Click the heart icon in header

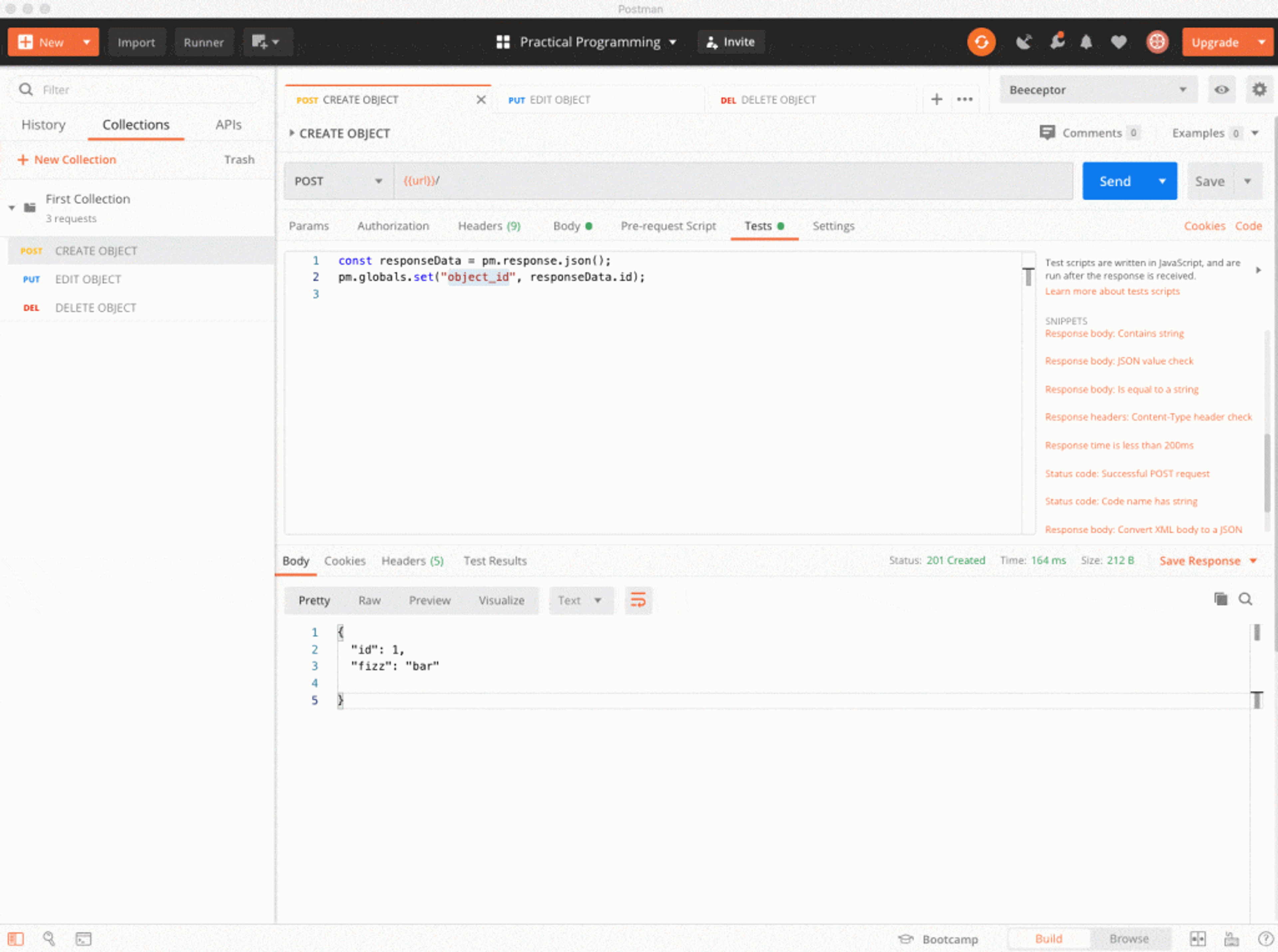(x=1119, y=42)
